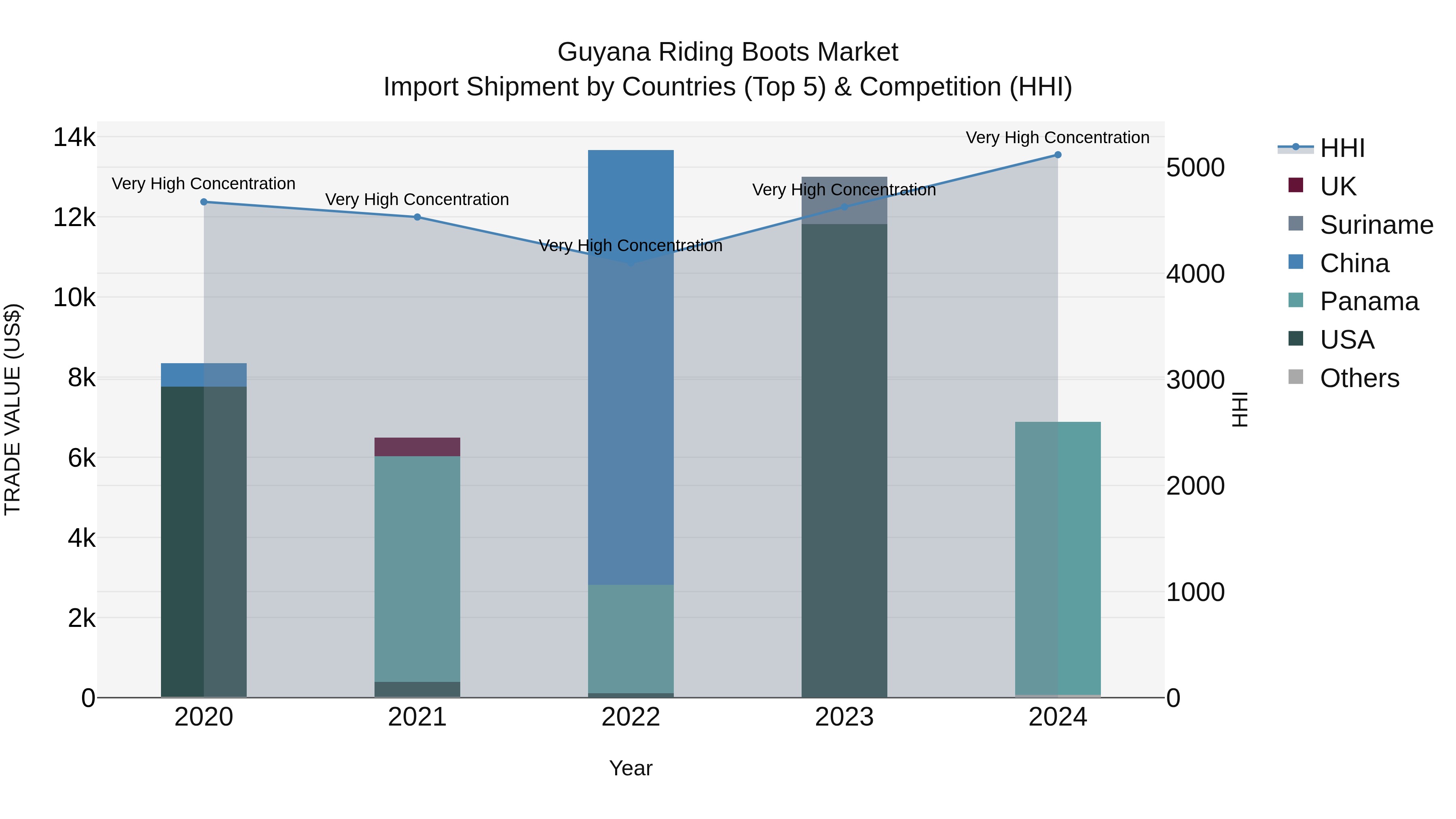This screenshot has width=1456, height=819.
Task: Click the Panama teal legend swatch
Action: [x=1295, y=300]
